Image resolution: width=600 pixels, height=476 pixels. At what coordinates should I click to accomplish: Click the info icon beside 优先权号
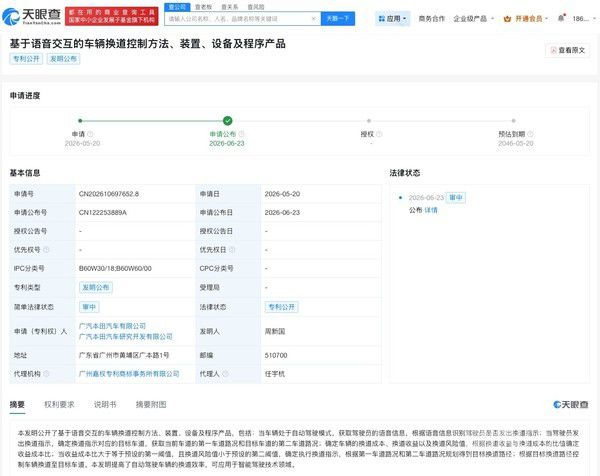pos(46,249)
